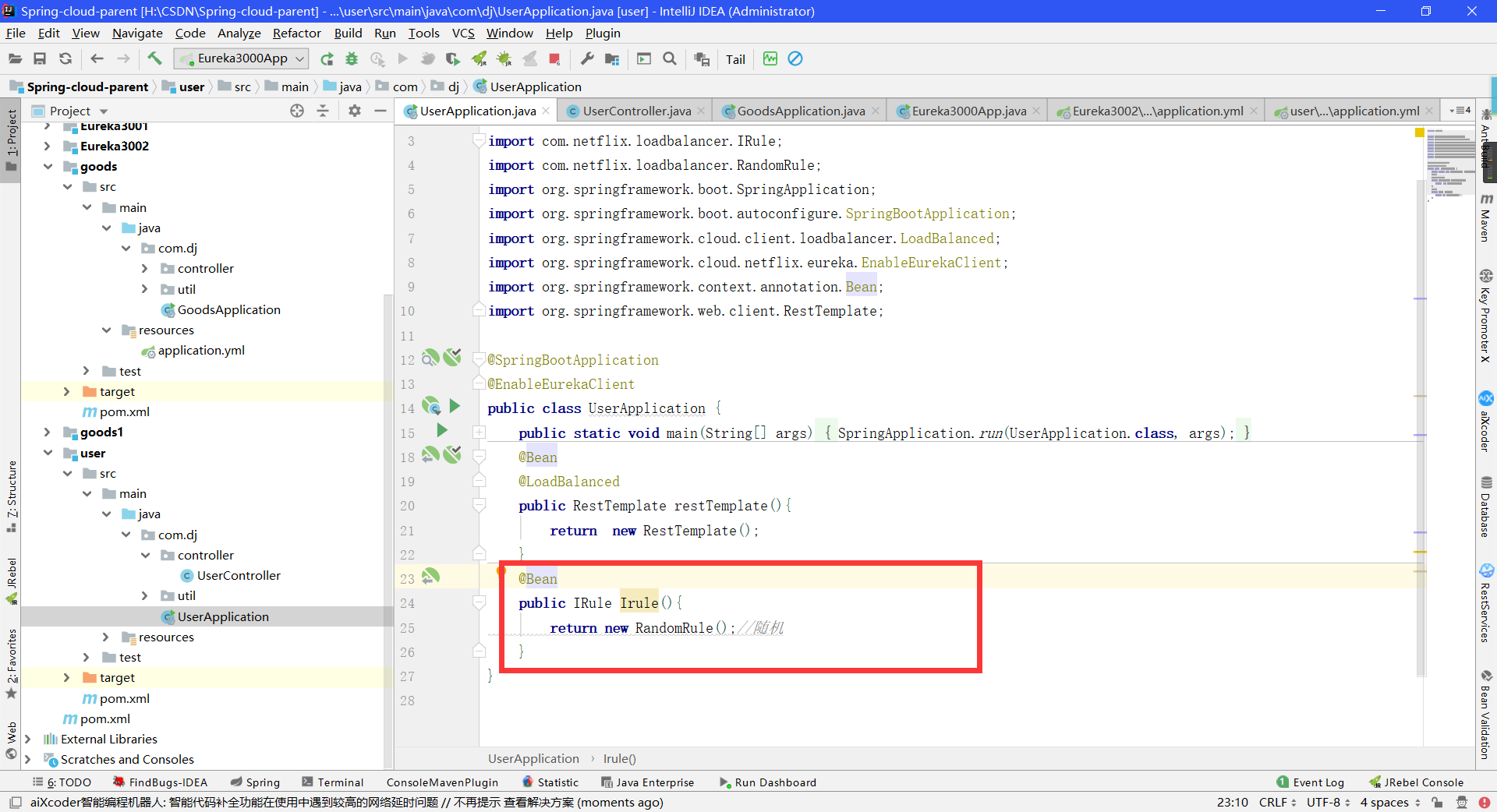Open the FindBugs-IDEA tool window
The width and height of the screenshot is (1497, 812).
(x=160, y=782)
